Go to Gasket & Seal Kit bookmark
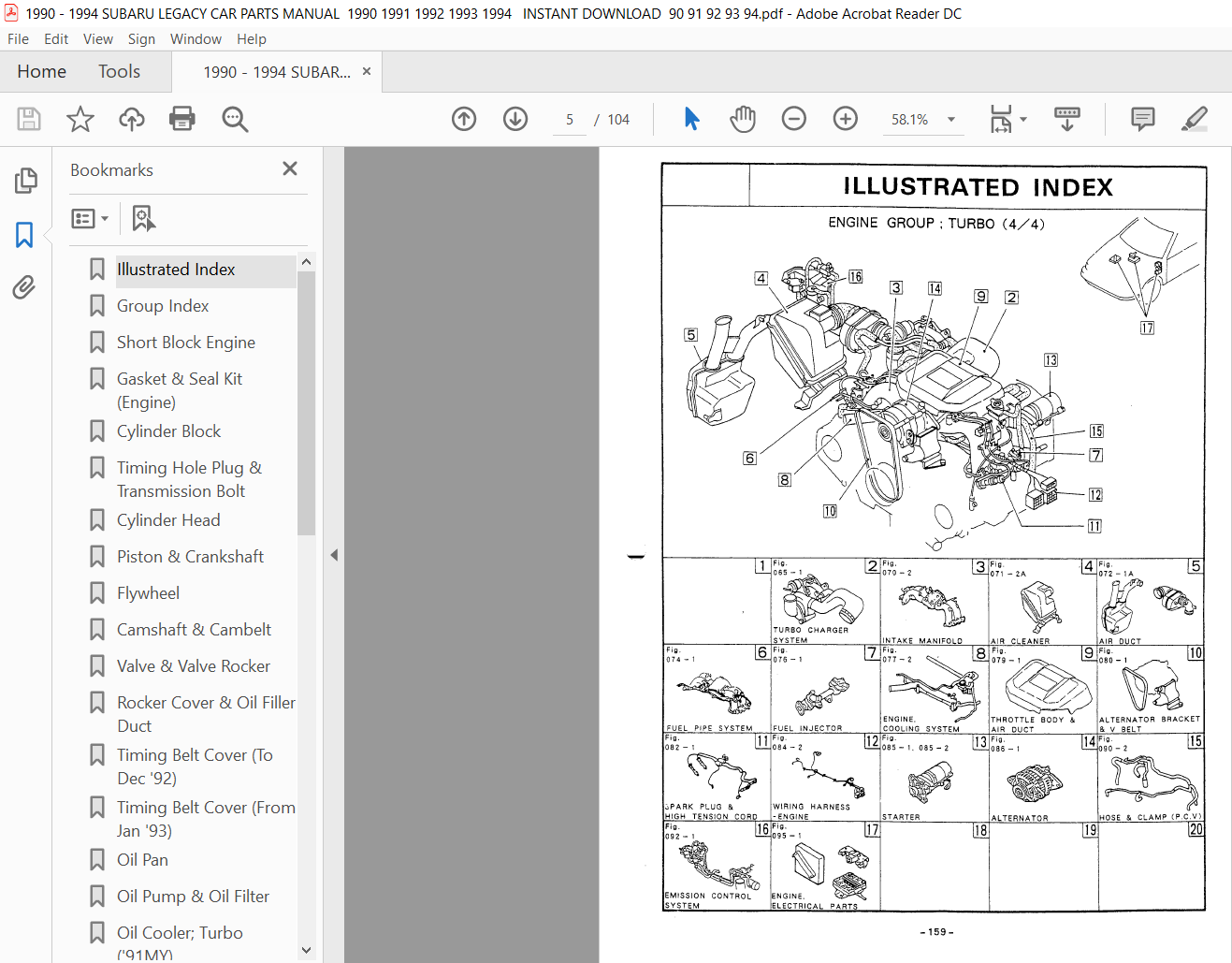Screen dimensions: 1232x963 click(x=180, y=390)
